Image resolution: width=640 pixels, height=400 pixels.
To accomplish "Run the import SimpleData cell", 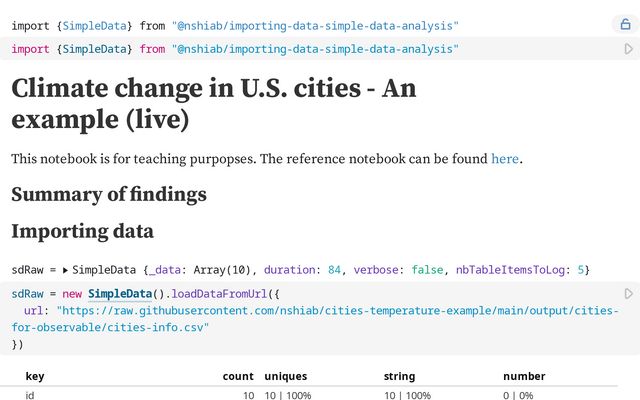I will [628, 48].
